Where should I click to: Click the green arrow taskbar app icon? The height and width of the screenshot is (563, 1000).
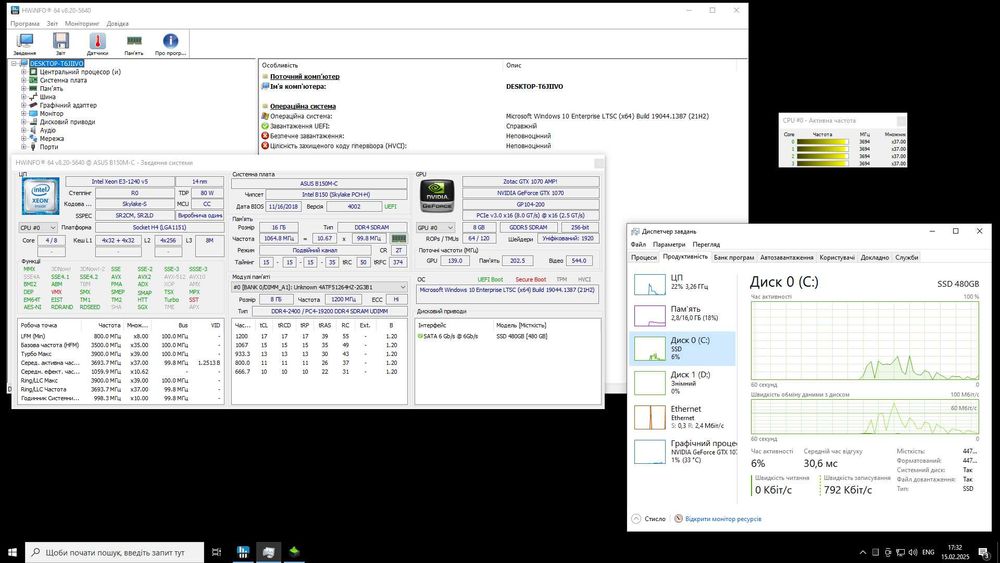pos(294,552)
